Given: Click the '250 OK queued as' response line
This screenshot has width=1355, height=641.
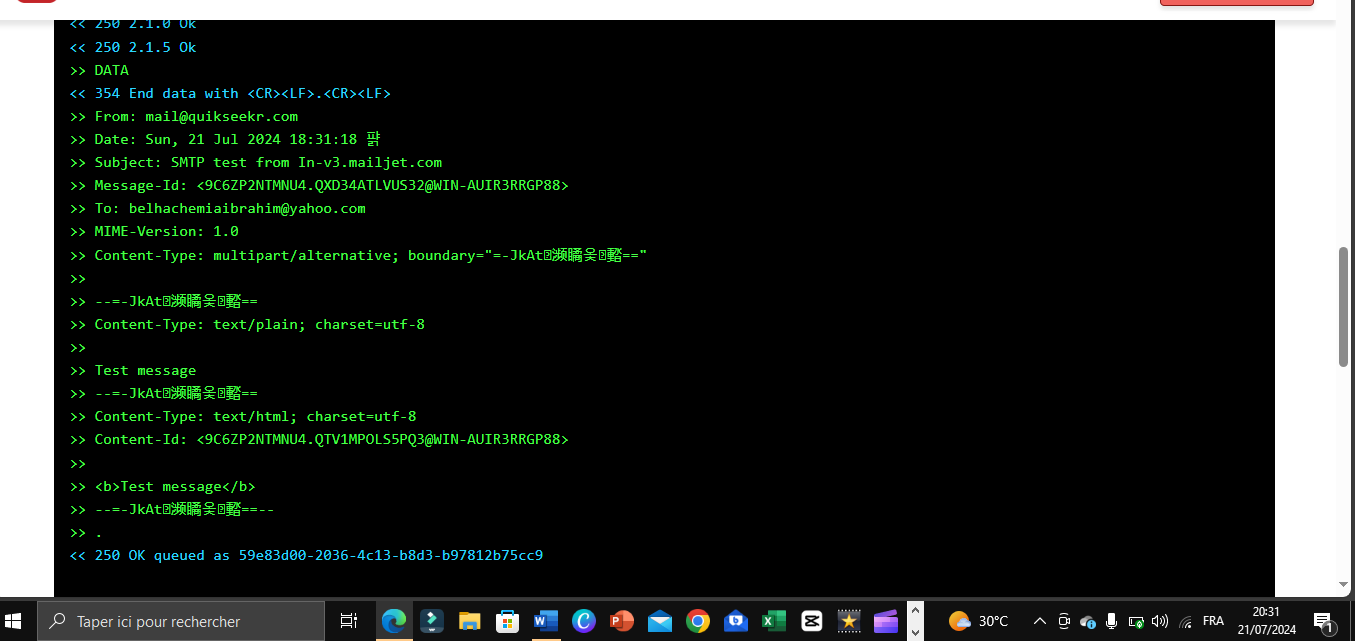Looking at the screenshot, I should pos(306,555).
